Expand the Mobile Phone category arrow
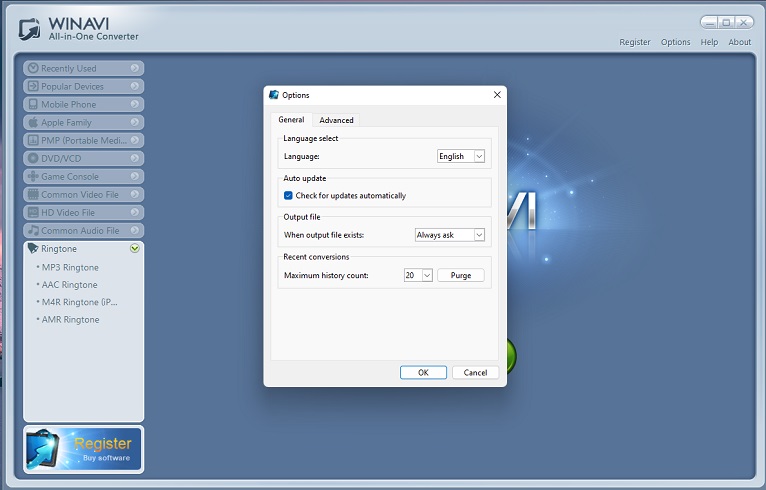Viewport: 766px width, 490px height. pos(134,105)
